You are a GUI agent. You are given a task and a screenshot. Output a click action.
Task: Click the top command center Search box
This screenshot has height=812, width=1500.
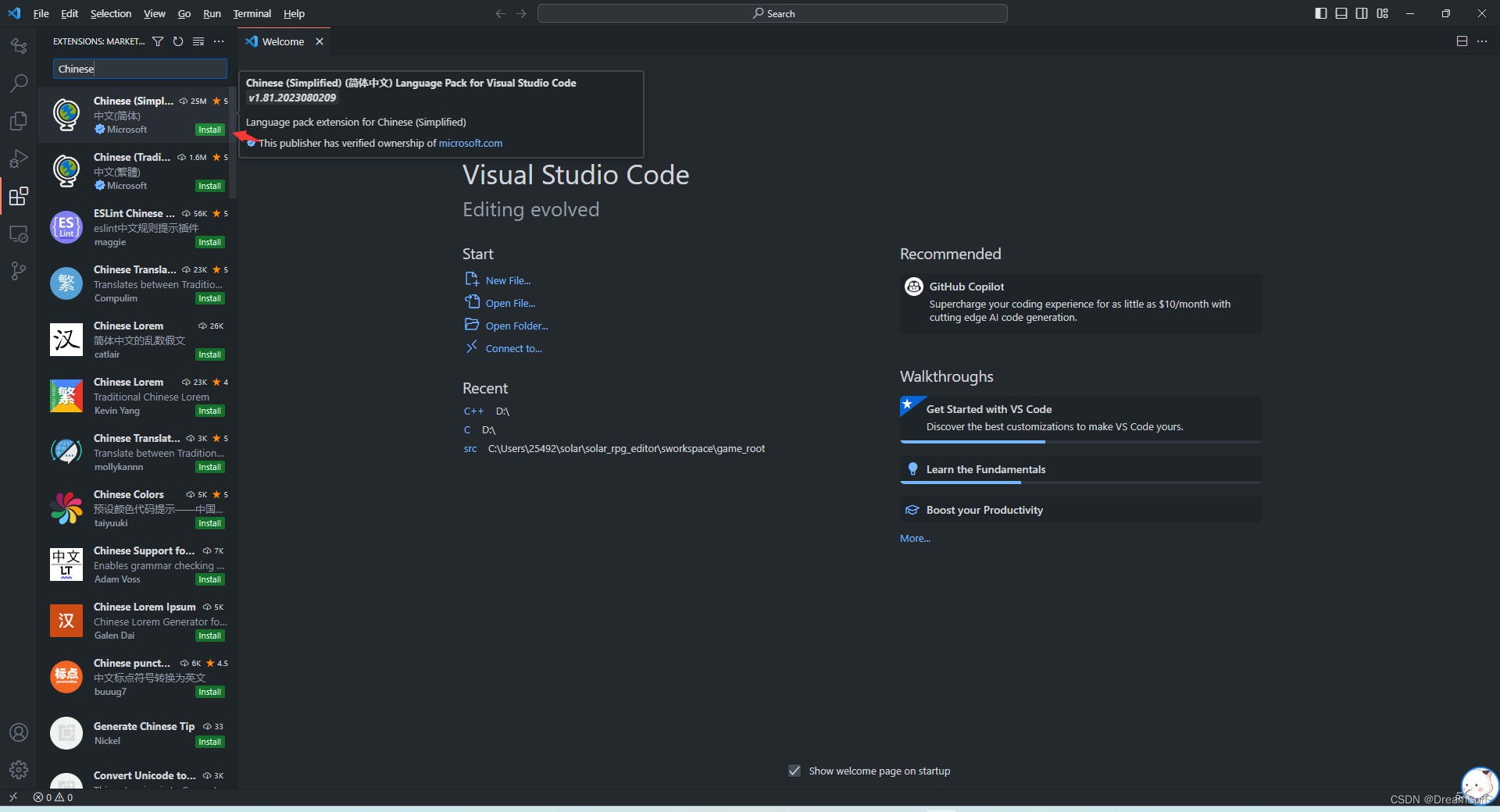coord(773,13)
